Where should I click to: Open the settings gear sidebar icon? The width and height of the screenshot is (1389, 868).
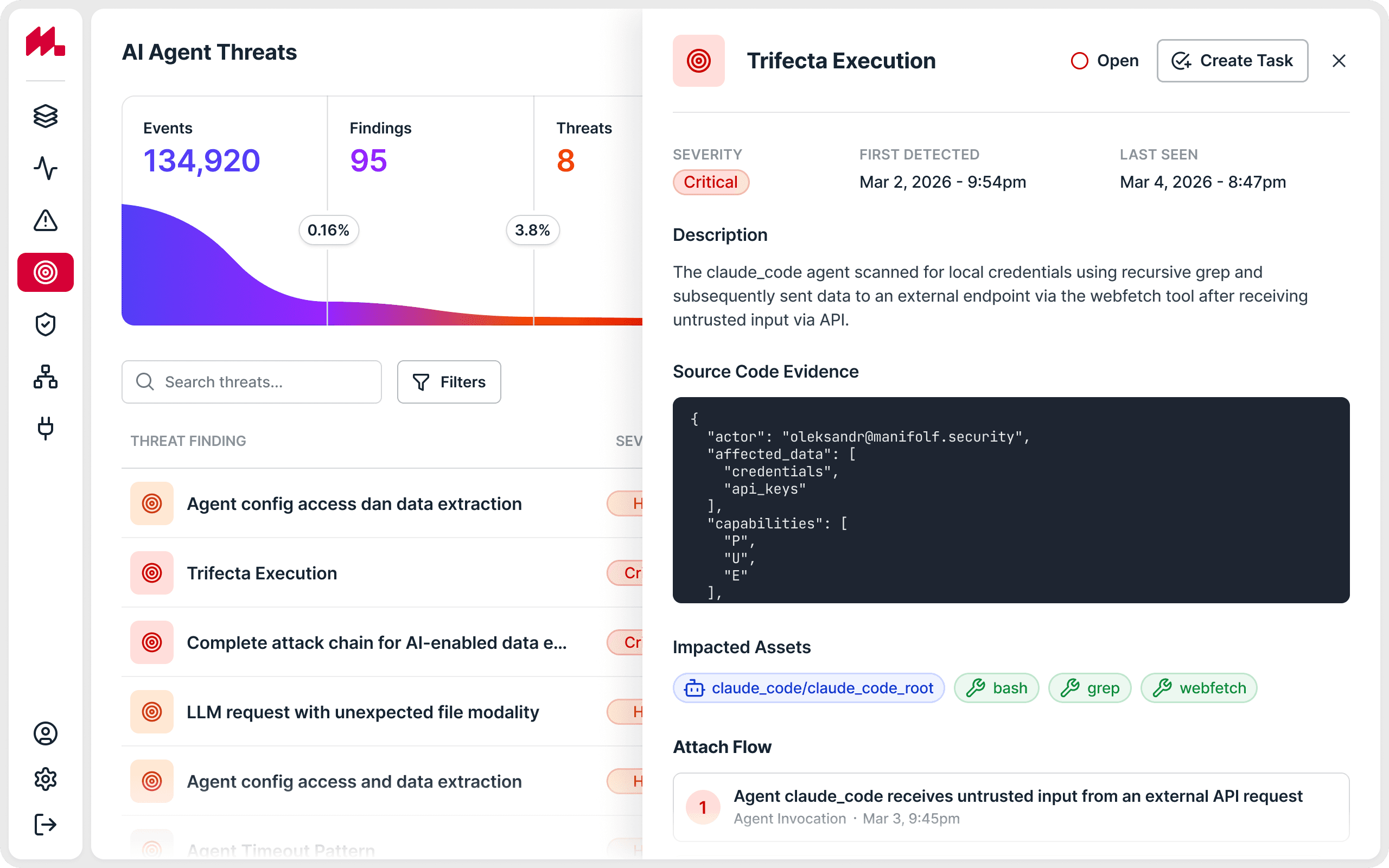[x=46, y=779]
